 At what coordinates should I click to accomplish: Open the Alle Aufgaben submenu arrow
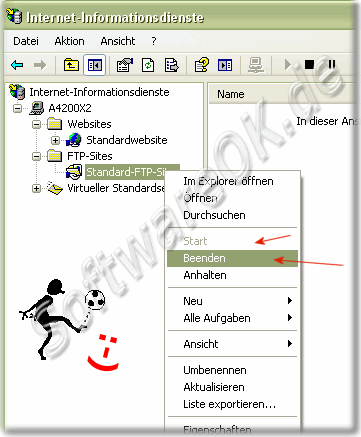coord(290,318)
